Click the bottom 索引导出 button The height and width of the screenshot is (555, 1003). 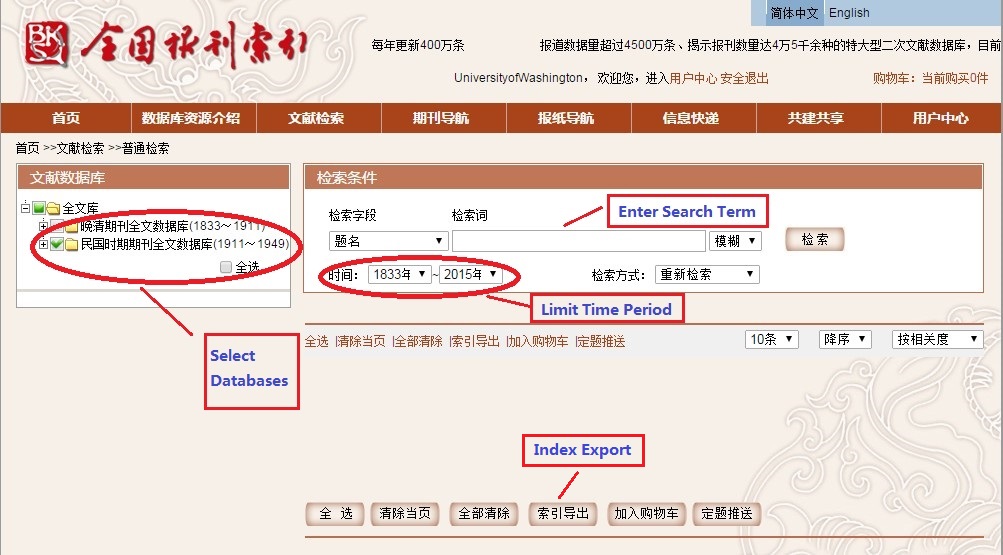[563, 513]
